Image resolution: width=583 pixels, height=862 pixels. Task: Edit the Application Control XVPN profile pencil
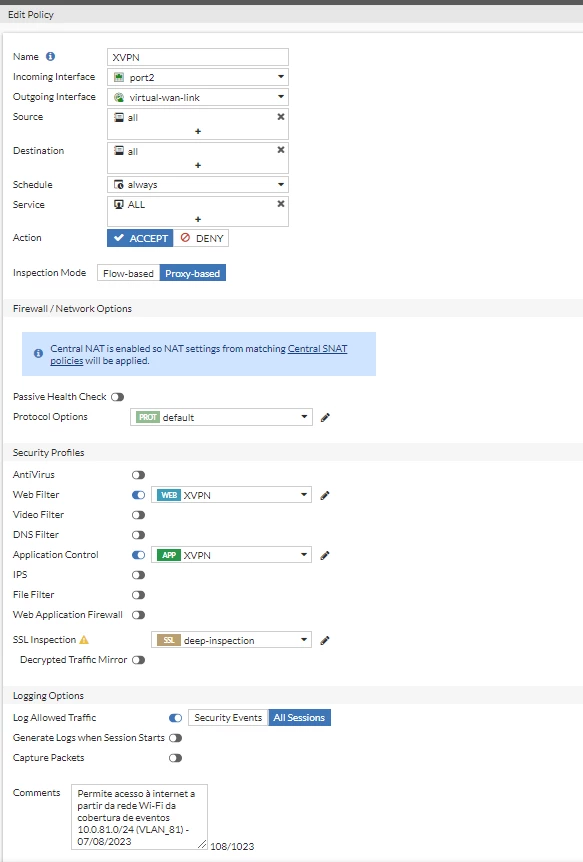[325, 555]
